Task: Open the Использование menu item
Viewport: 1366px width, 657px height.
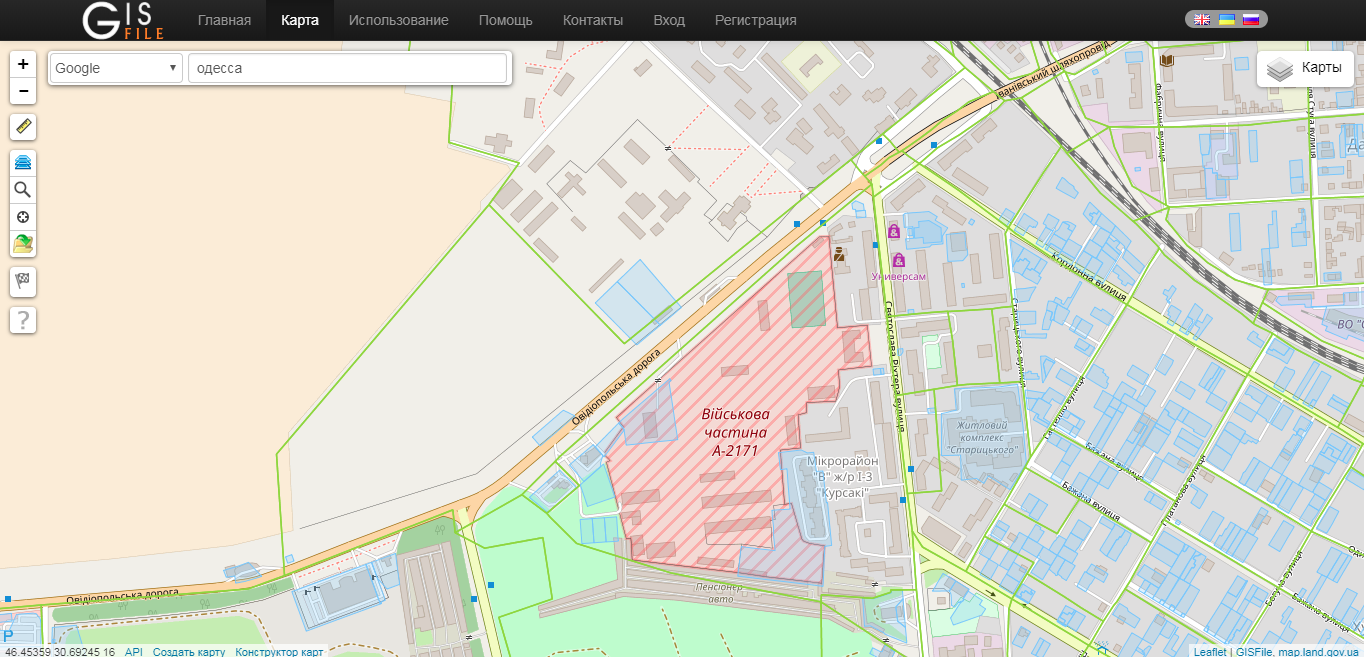Action: click(x=398, y=20)
